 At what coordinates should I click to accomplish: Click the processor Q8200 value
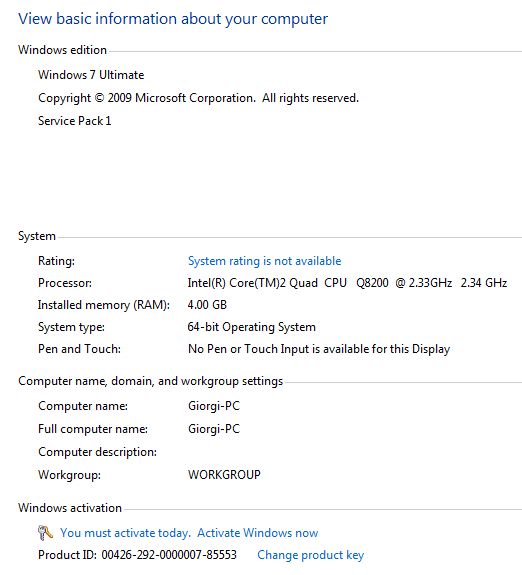pos(347,283)
